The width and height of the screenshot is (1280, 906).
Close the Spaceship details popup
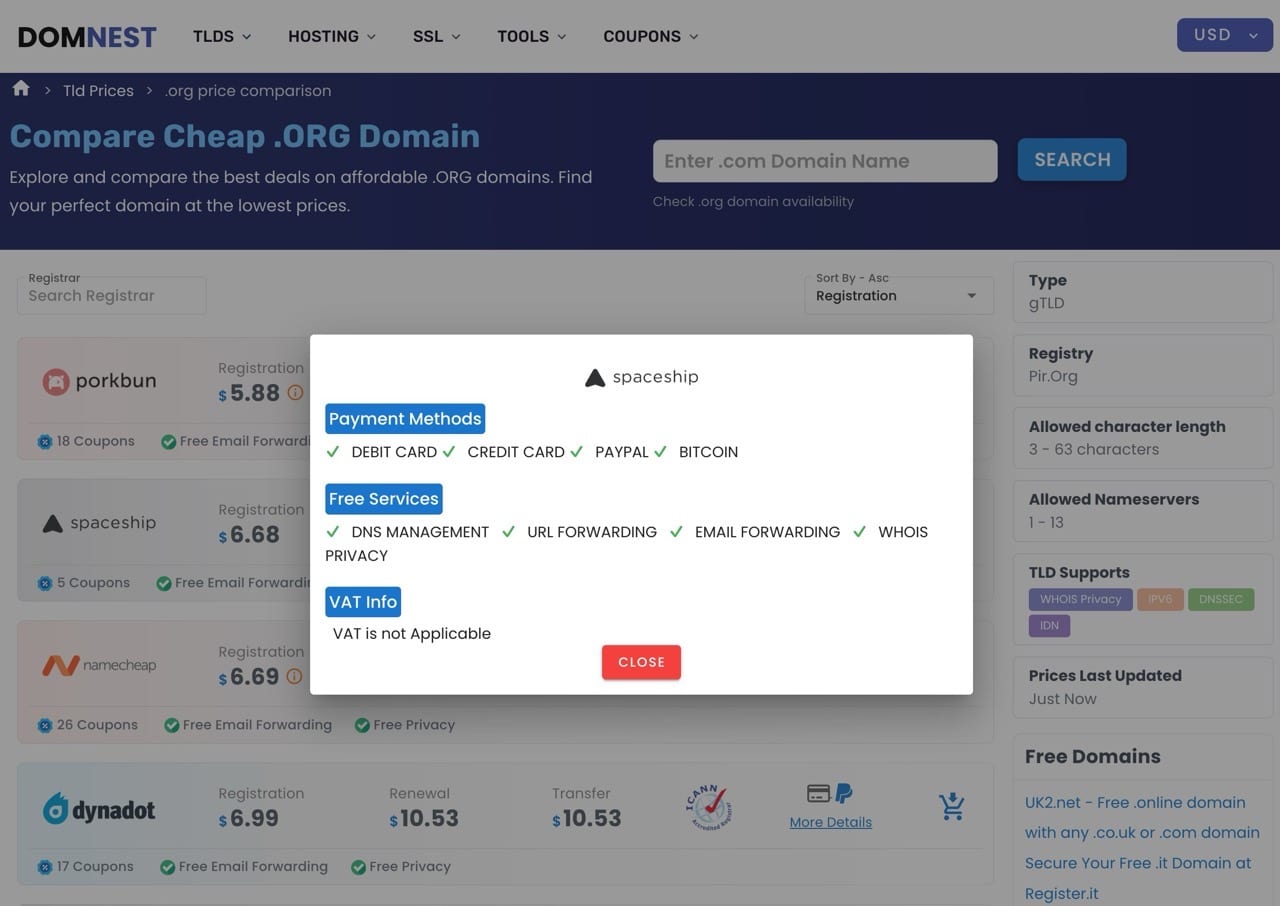pos(641,662)
